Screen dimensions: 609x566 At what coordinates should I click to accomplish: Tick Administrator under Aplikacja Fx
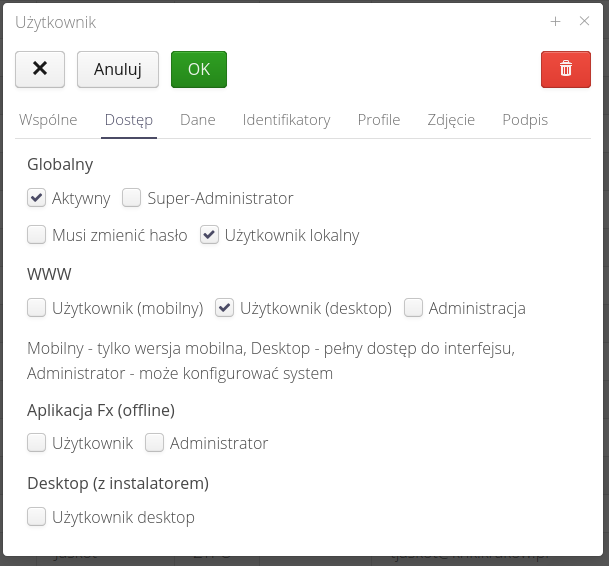pos(155,442)
